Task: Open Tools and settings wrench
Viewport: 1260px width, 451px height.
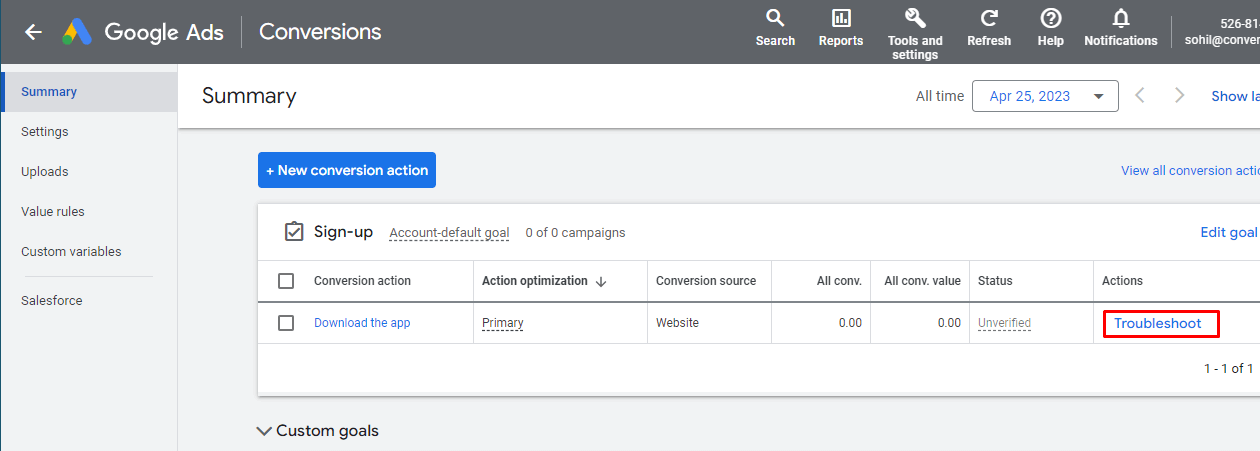Action: click(915, 32)
